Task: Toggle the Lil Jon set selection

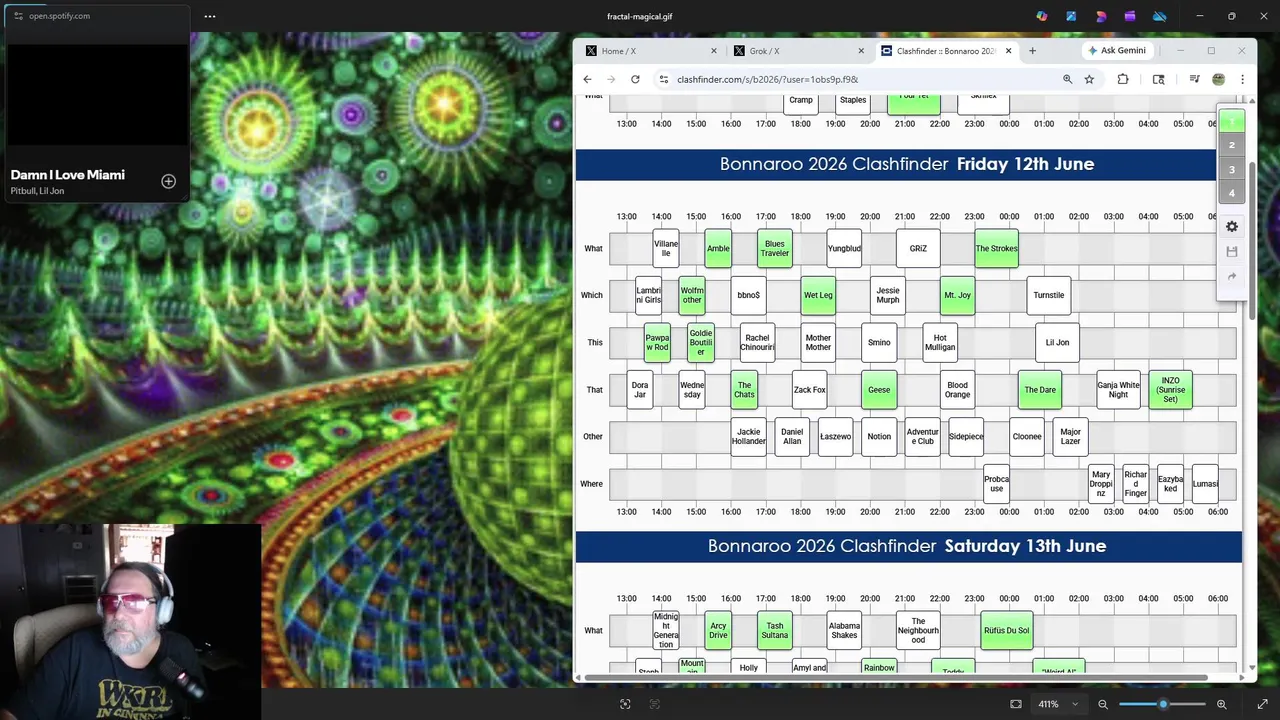Action: tap(1057, 342)
